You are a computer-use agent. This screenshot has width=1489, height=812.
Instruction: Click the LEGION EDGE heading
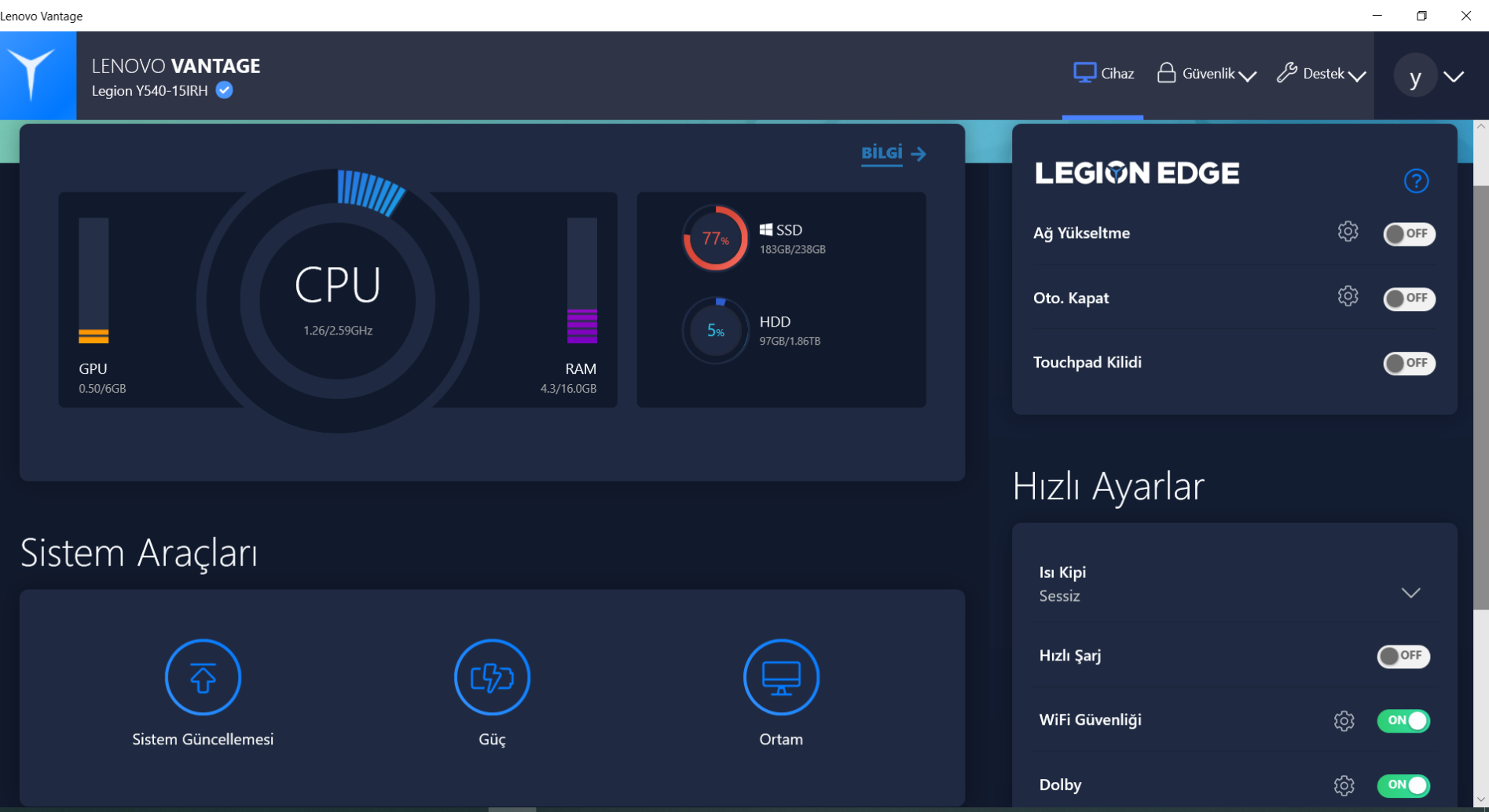[1137, 173]
